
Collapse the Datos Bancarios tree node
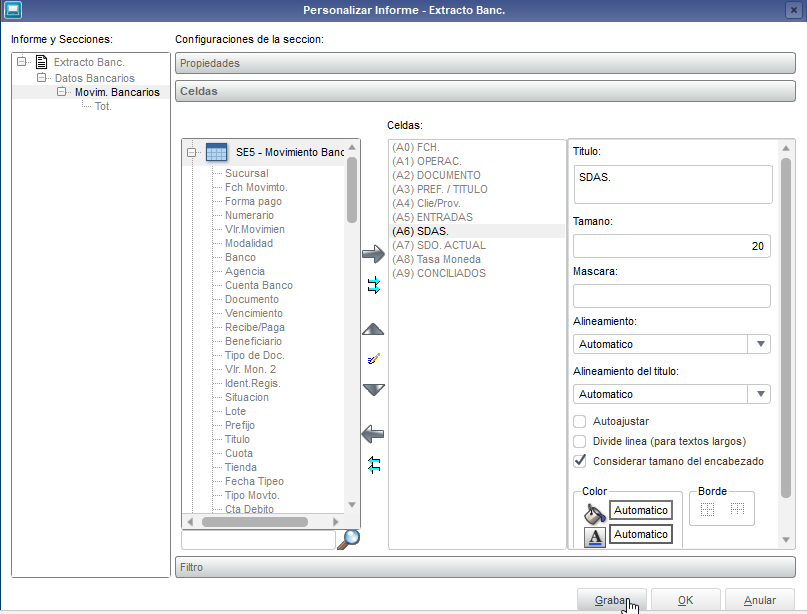click(41, 78)
